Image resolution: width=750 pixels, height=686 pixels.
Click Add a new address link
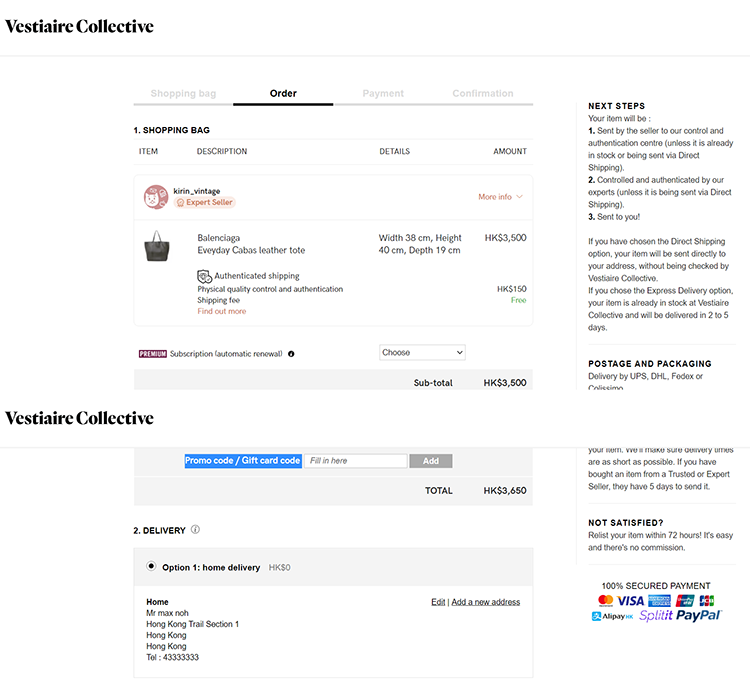485,602
